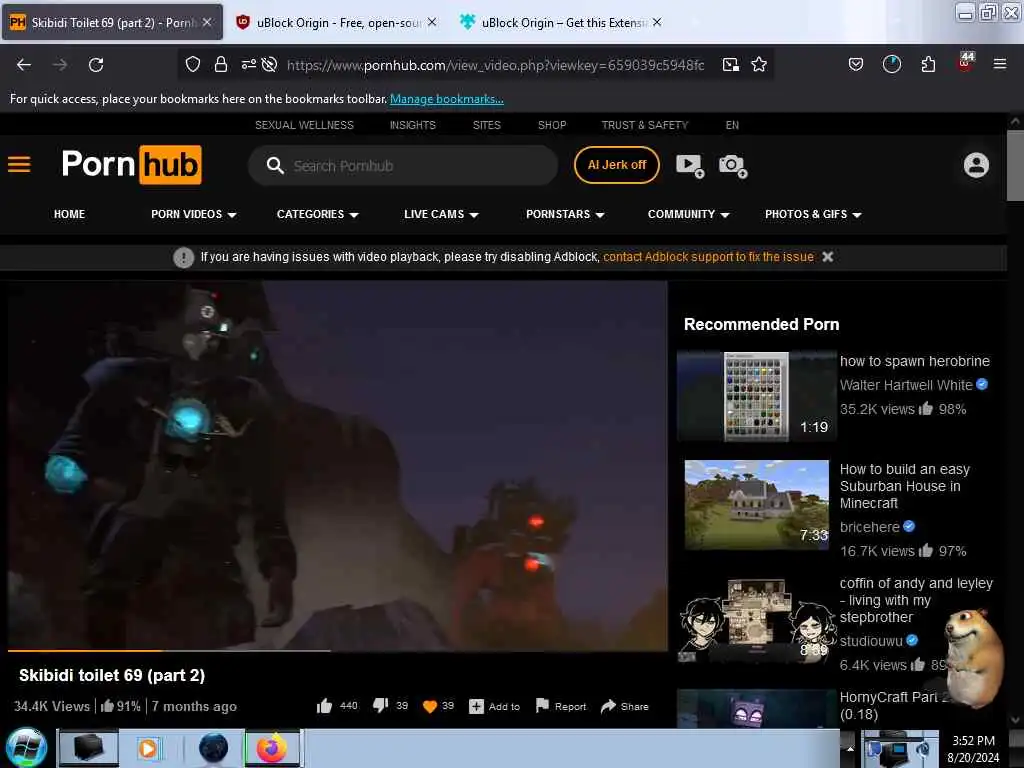1024x768 pixels.
Task: Dislike the video using thumbs-down
Action: point(390,705)
